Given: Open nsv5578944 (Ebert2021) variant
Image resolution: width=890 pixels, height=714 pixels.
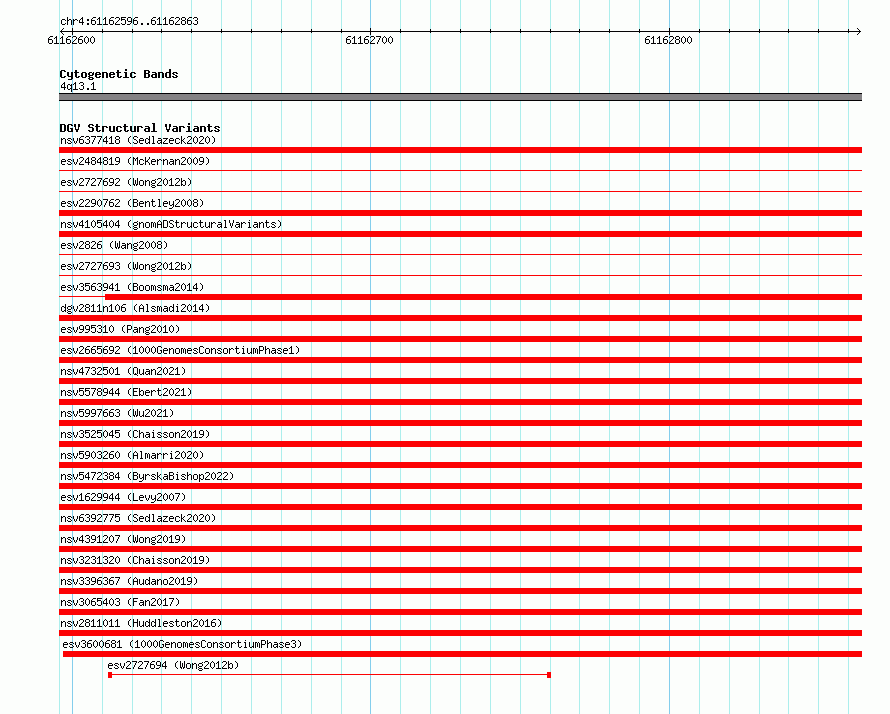Looking at the screenshot, I should pyautogui.click(x=126, y=392).
